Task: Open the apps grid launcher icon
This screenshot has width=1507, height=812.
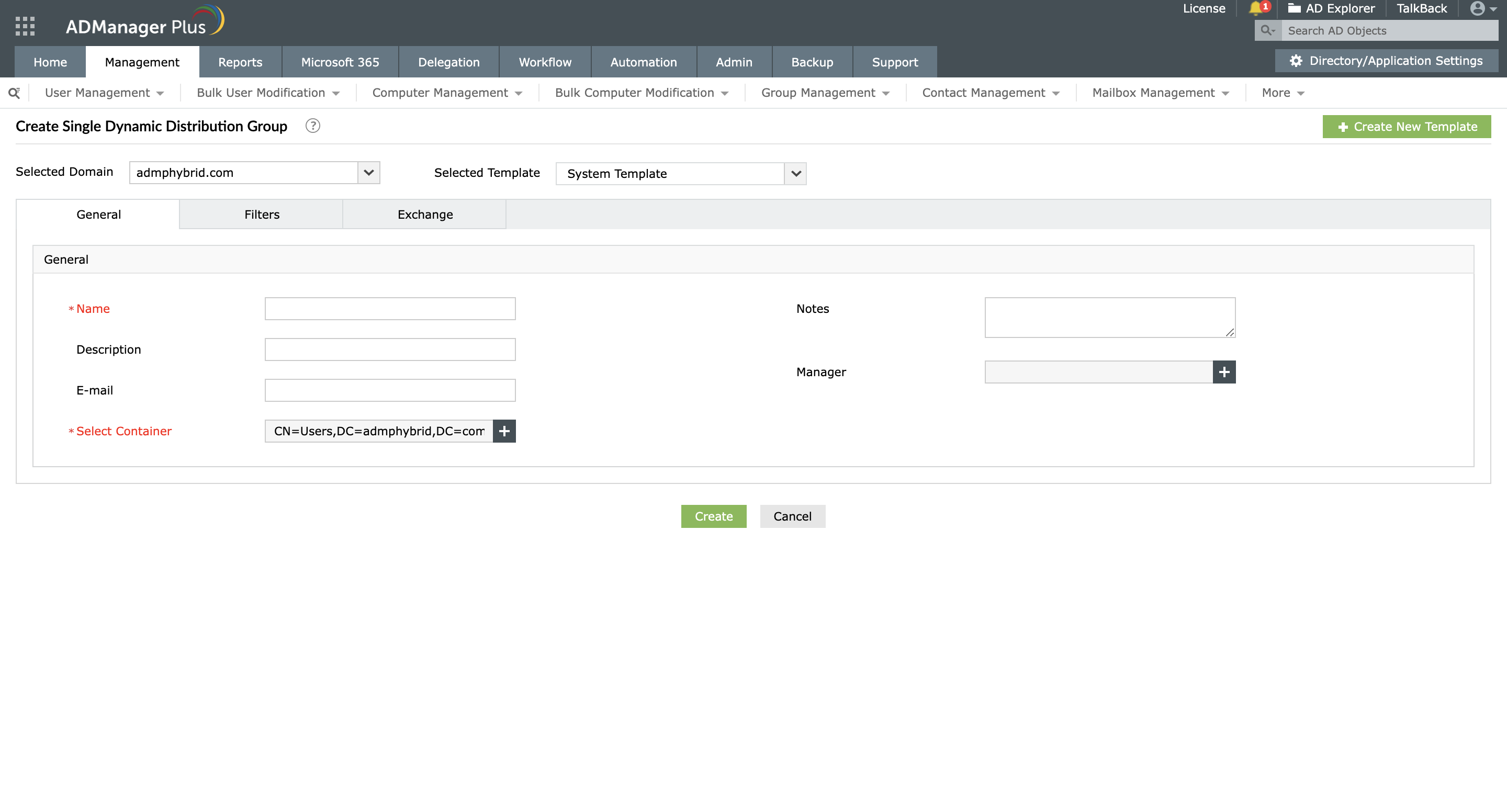Action: tap(25, 26)
